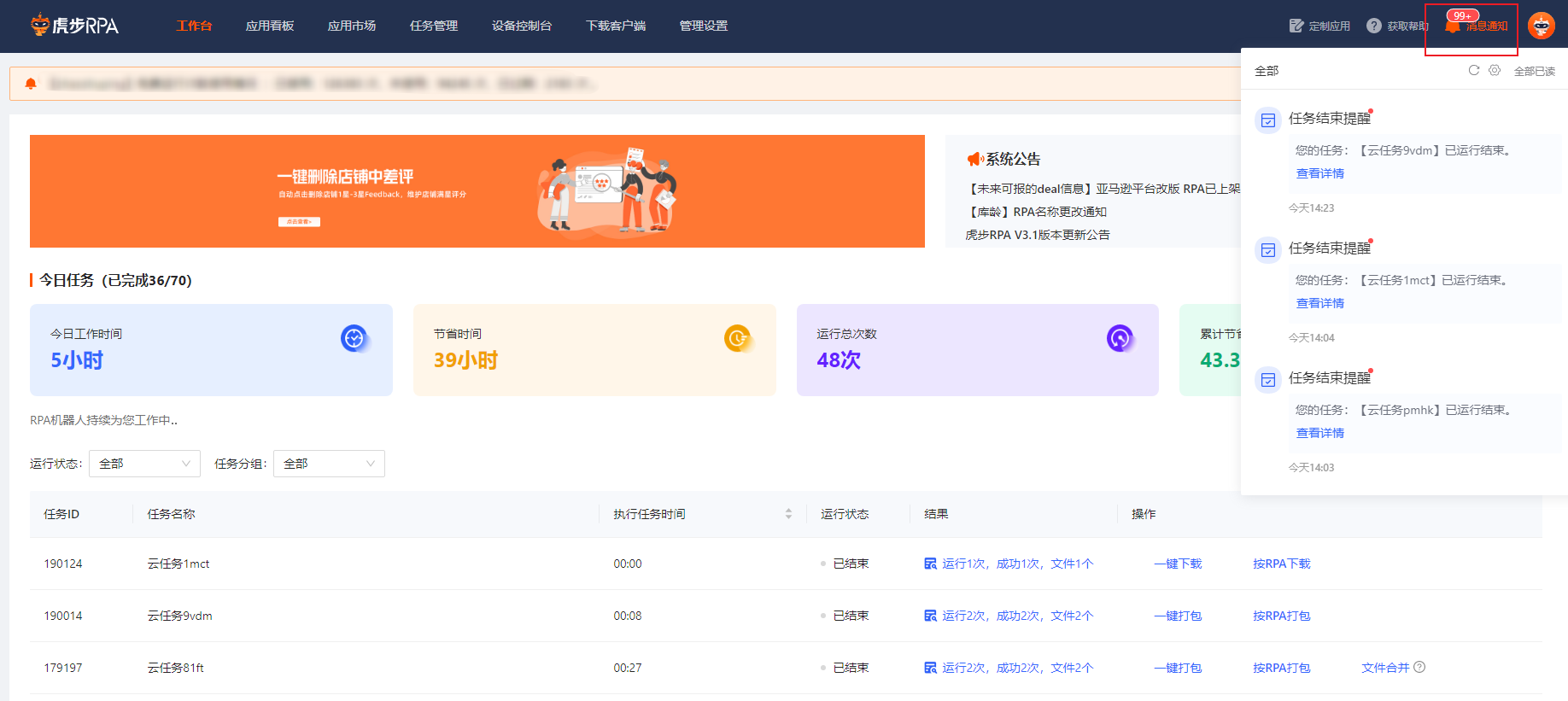Screen dimensions: 1568x701
Task: Open the 未来可报的deal信息 announcement
Action: (1103, 189)
